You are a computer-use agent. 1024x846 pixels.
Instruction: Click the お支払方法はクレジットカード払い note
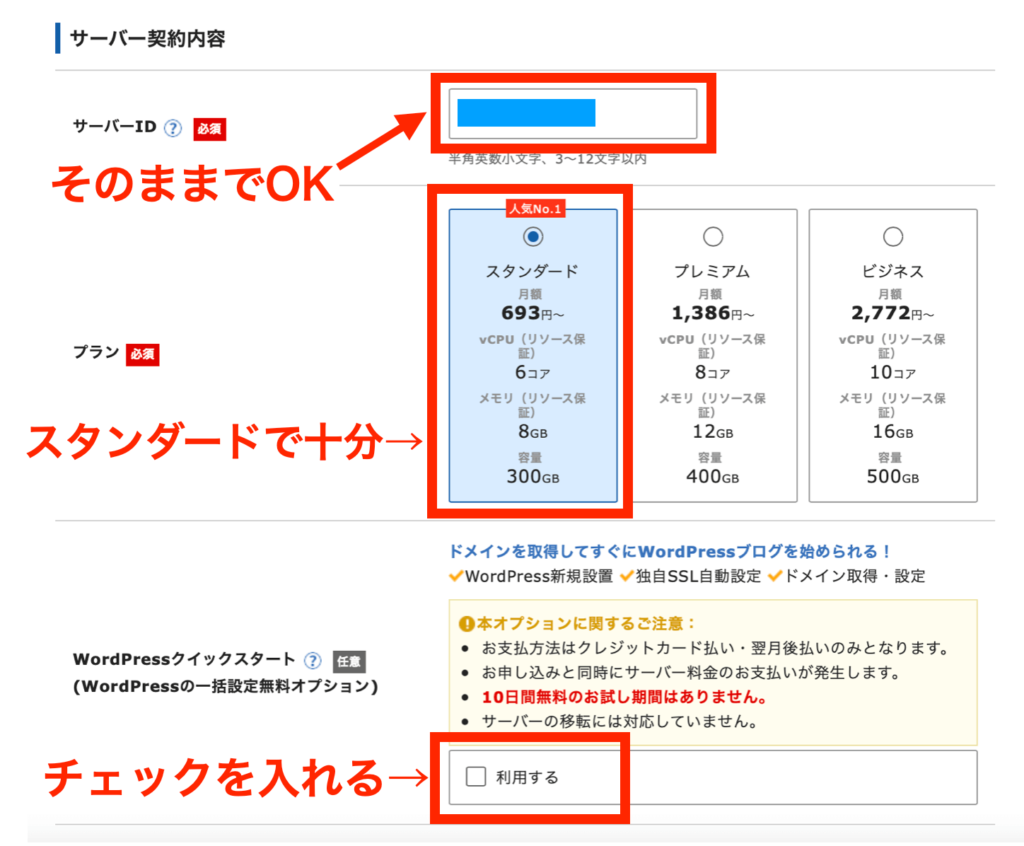[716, 648]
